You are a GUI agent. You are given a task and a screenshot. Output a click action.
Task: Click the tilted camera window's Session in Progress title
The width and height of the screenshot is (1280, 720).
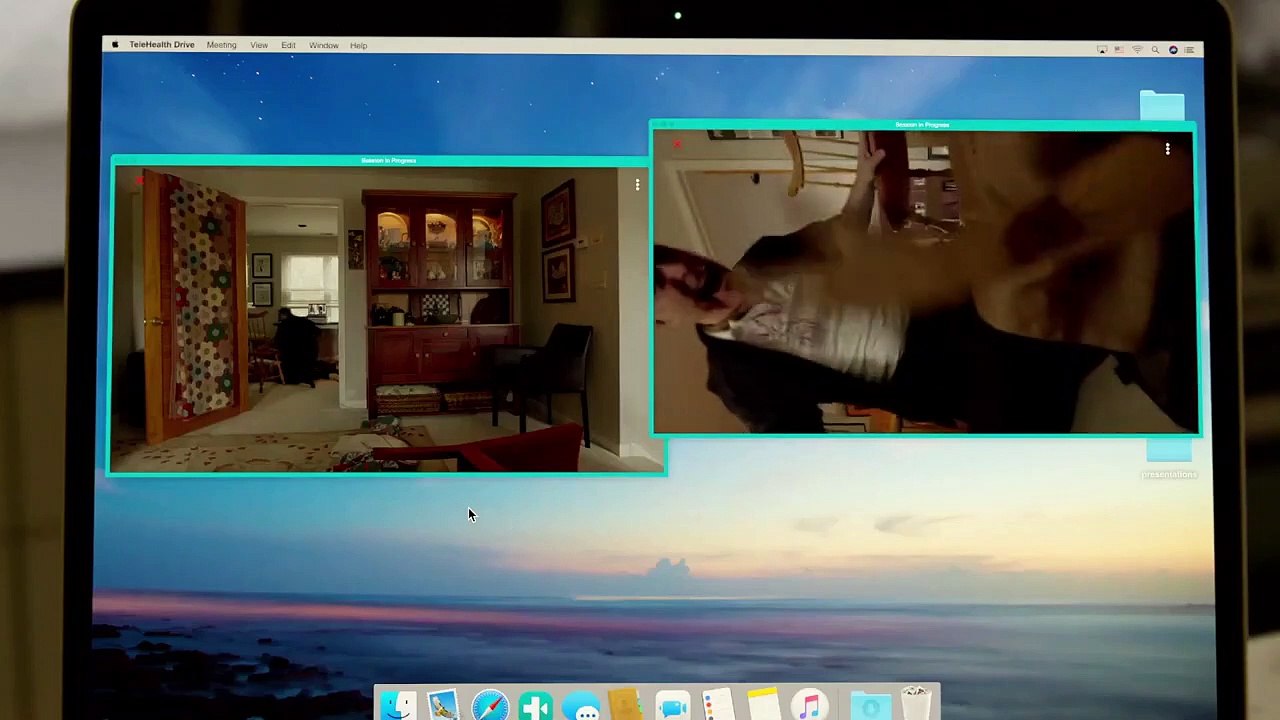(x=922, y=125)
